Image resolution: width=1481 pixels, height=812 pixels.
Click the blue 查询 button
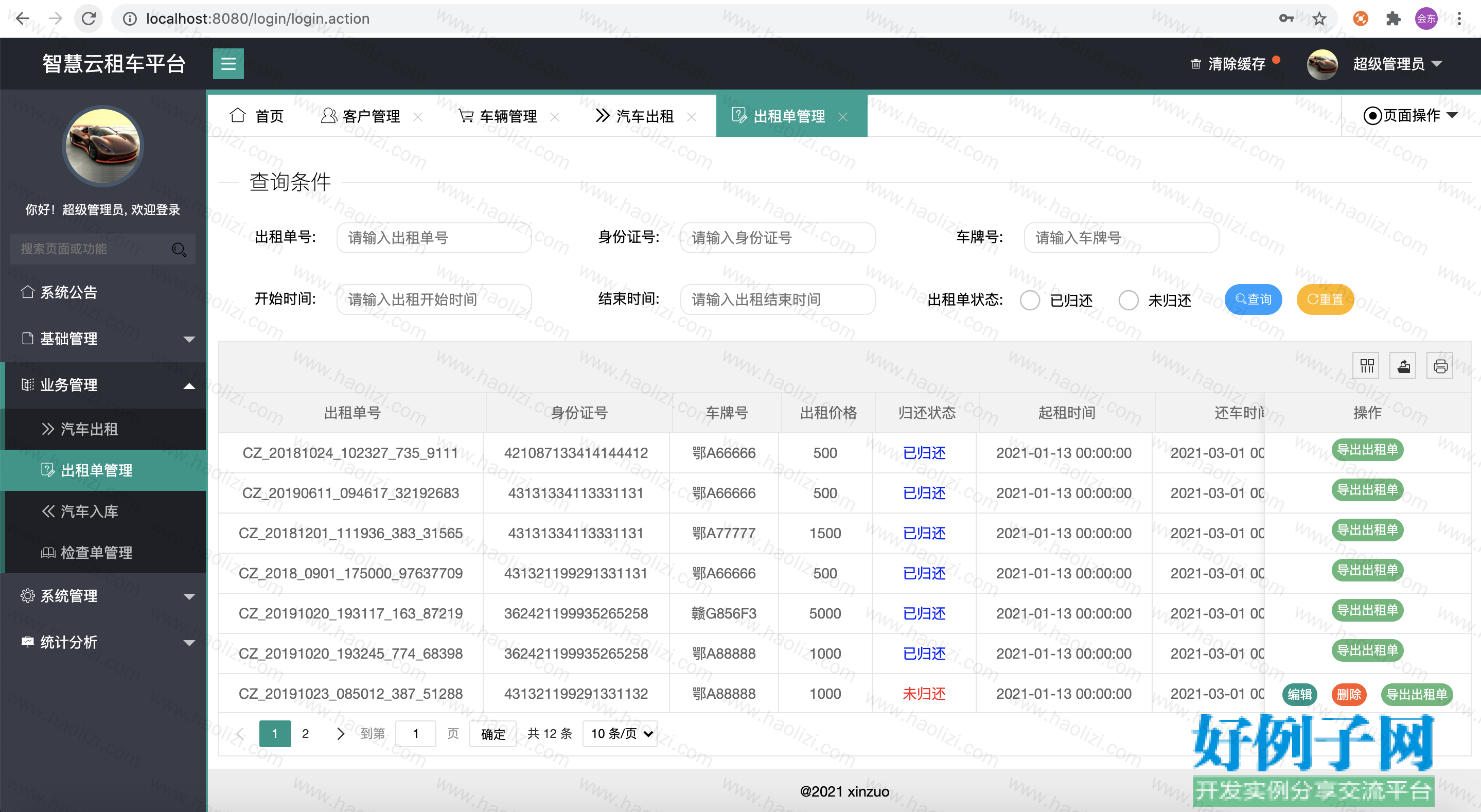(x=1254, y=299)
